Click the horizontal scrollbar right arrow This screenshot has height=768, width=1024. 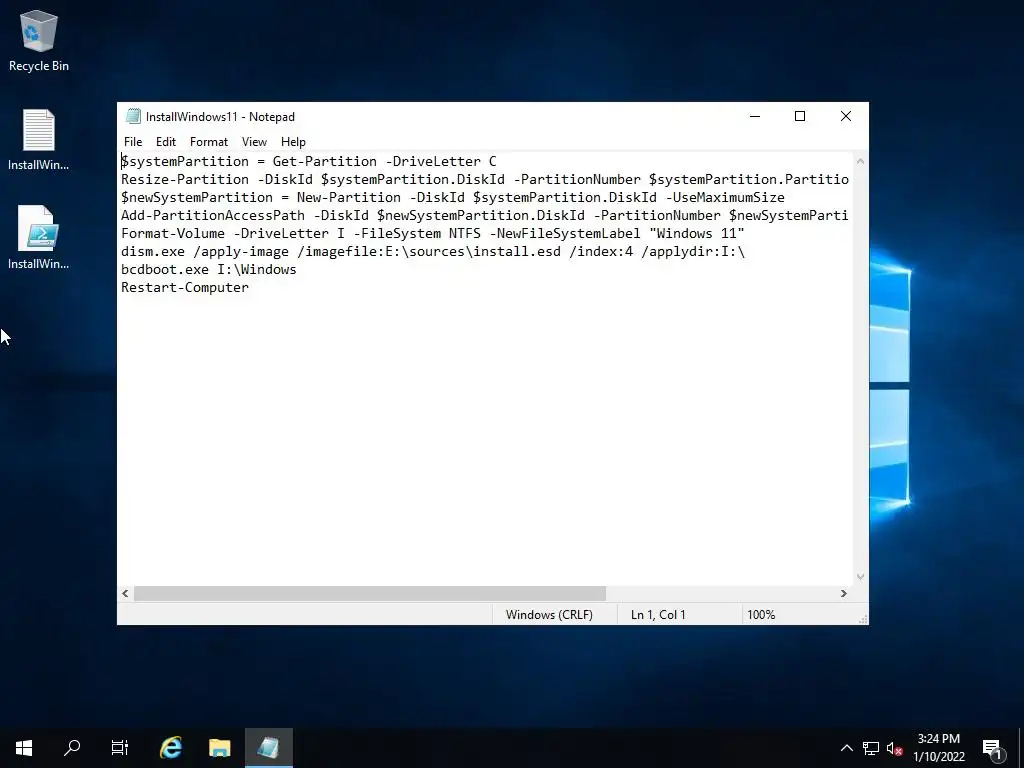tap(844, 594)
